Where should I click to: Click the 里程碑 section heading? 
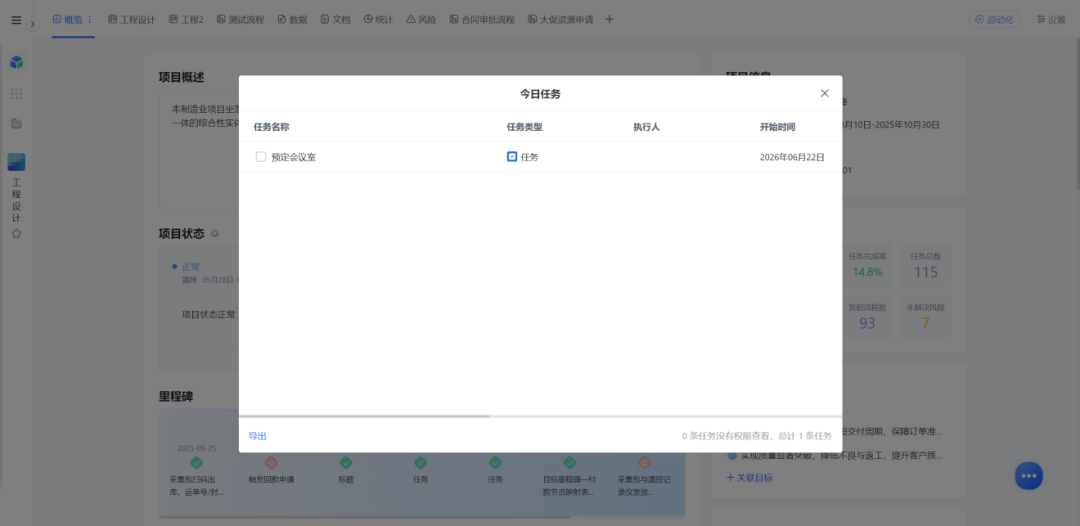(176, 397)
